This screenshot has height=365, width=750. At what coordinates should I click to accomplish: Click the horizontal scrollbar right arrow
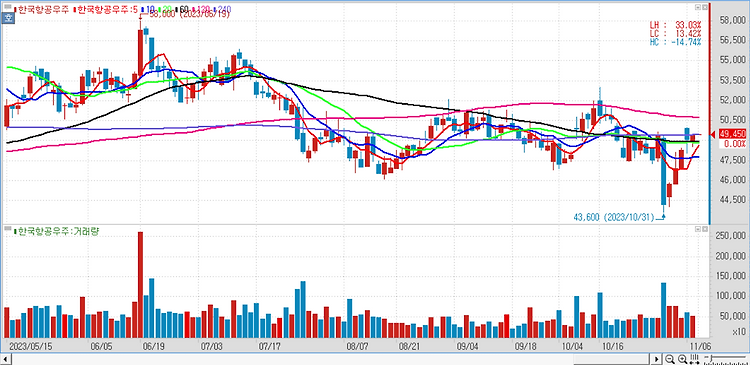point(657,359)
